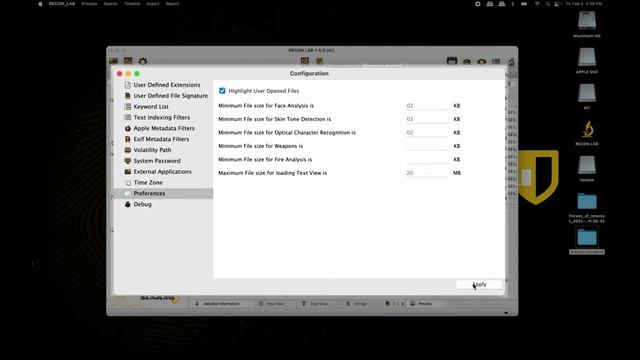Open the Report menu in menu bar

click(172, 4)
